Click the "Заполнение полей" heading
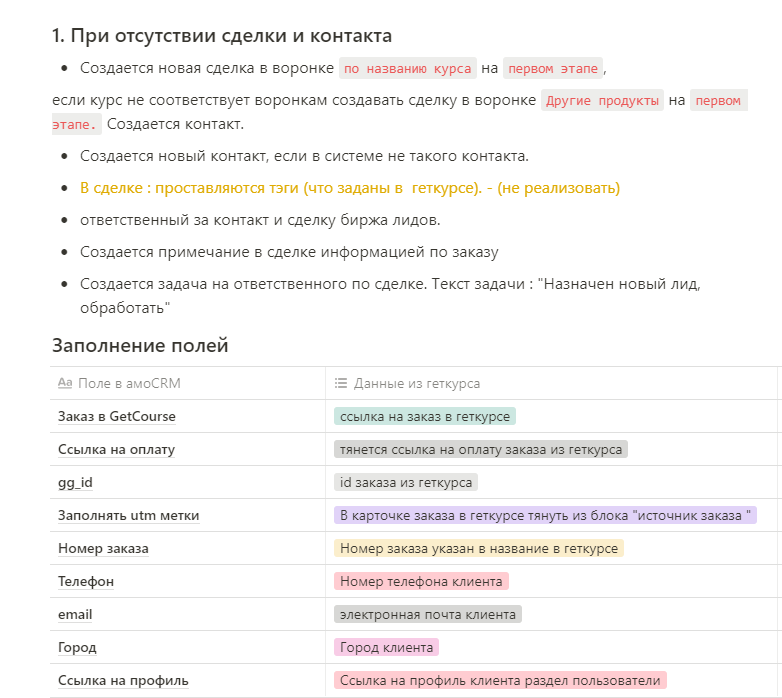The width and height of the screenshot is (782, 698). point(140,346)
